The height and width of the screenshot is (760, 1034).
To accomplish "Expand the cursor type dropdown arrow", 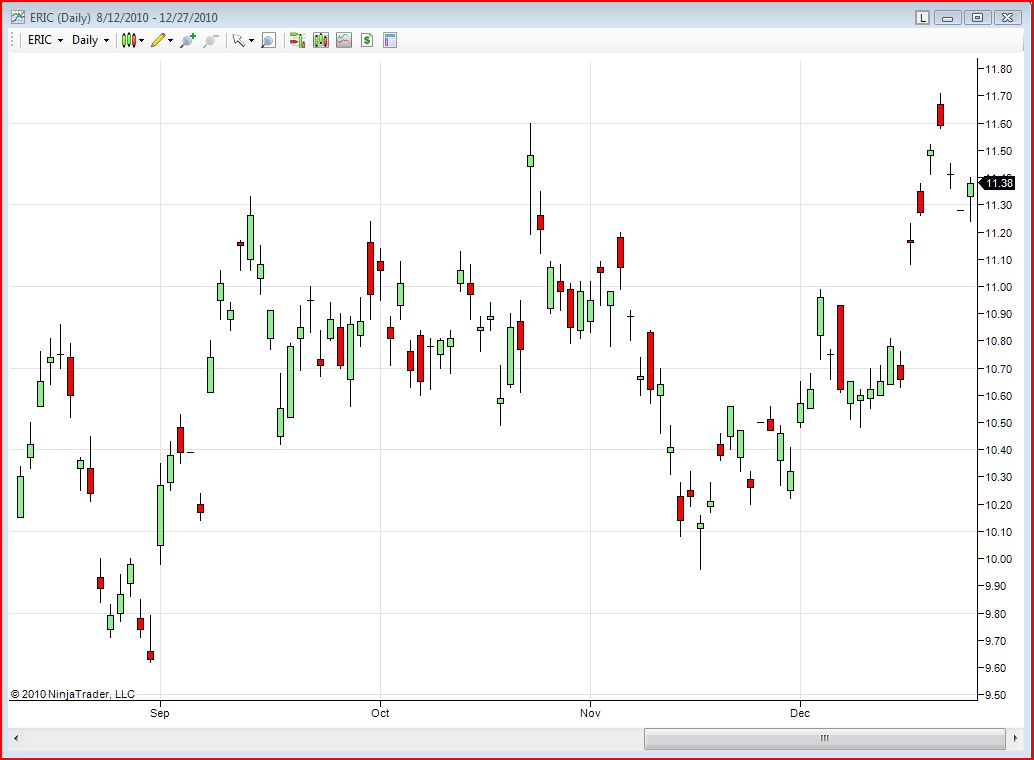I will [x=251, y=41].
